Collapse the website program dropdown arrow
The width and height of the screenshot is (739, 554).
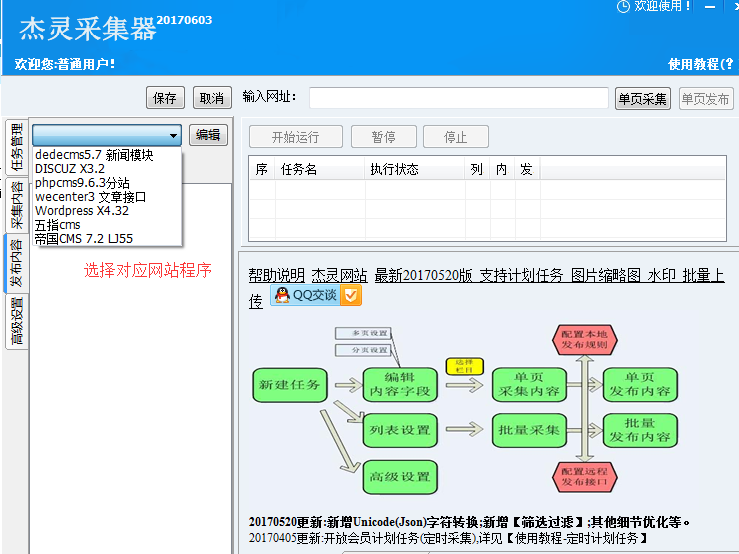pyautogui.click(x=173, y=136)
